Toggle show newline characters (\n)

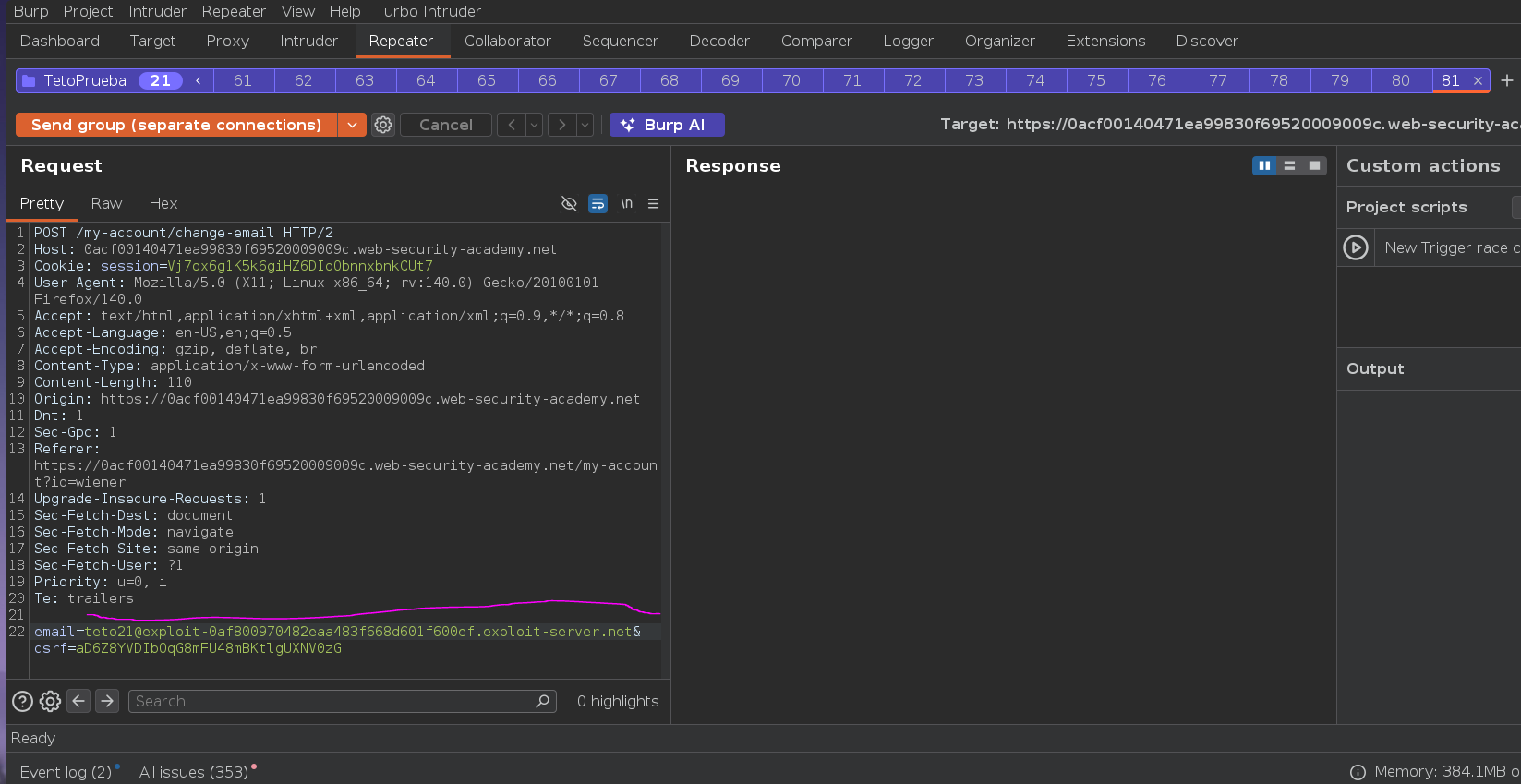(x=627, y=203)
